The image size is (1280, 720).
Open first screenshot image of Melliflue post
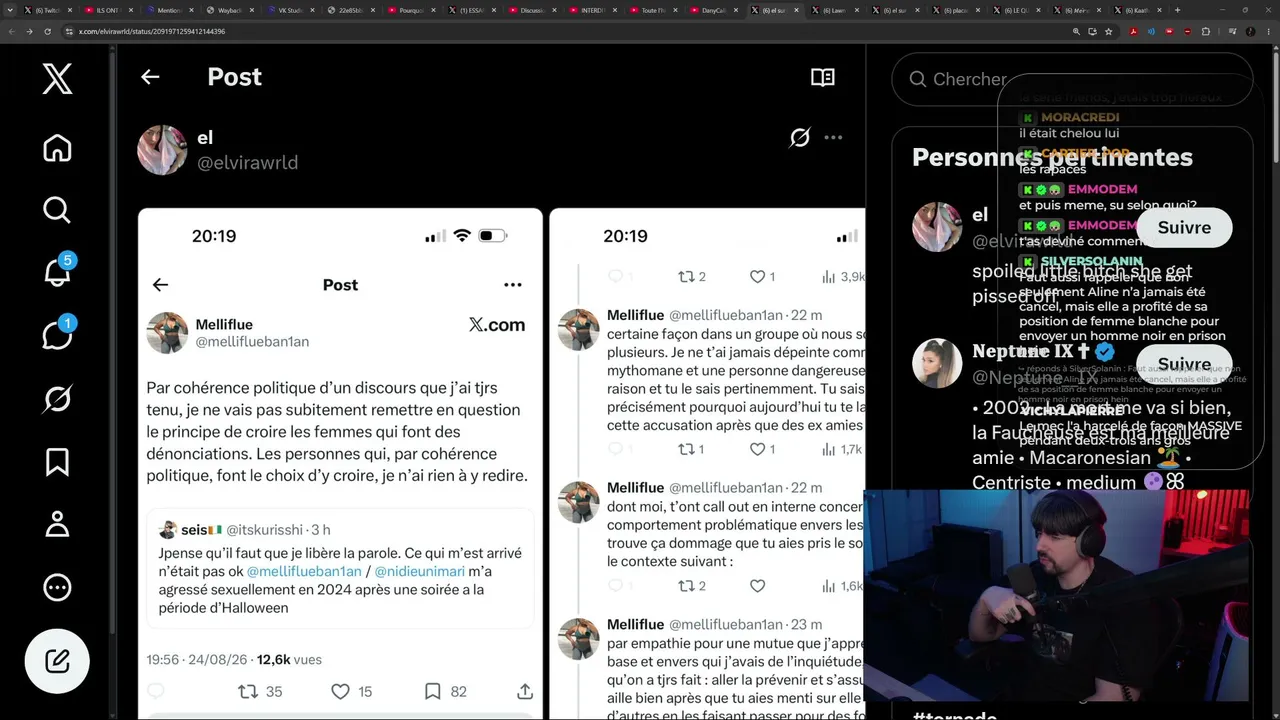click(340, 463)
